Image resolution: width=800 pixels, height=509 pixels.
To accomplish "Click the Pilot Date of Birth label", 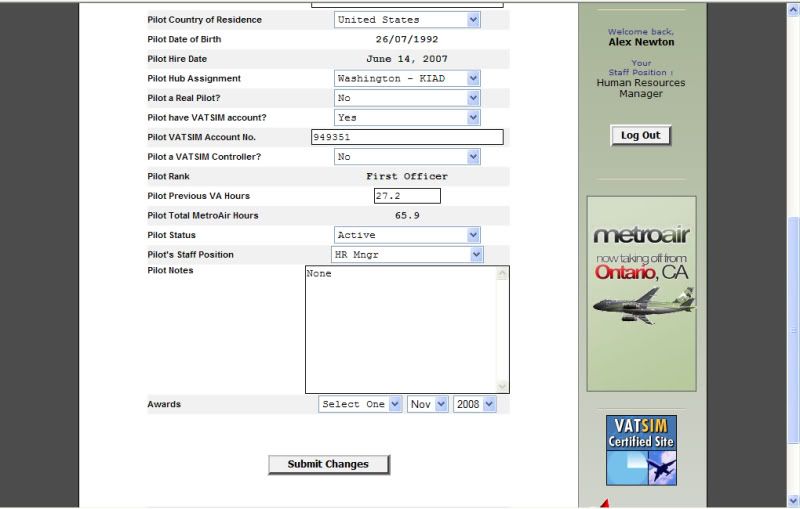I will click(184, 39).
